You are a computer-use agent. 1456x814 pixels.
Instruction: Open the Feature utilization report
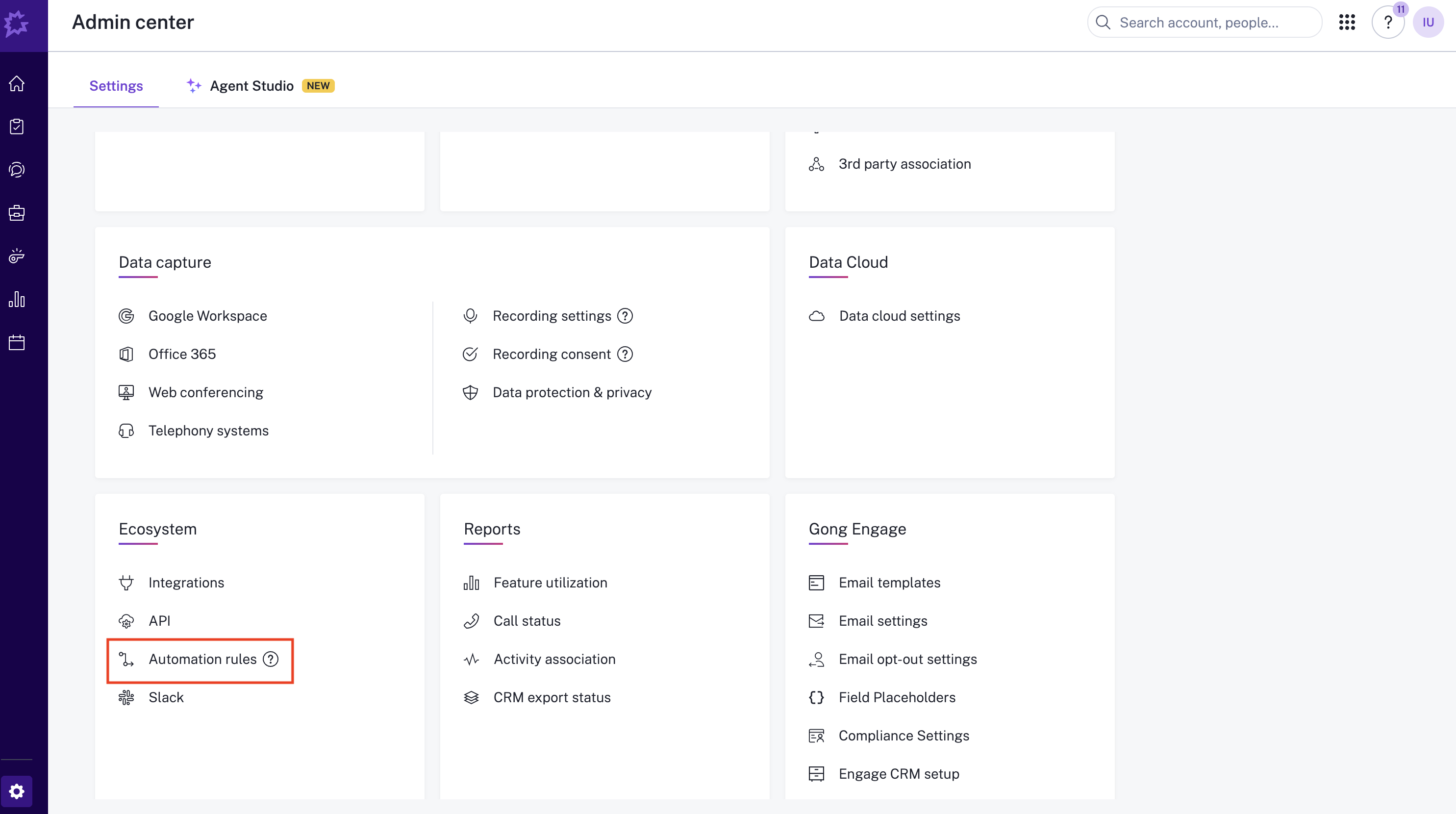pos(551,583)
